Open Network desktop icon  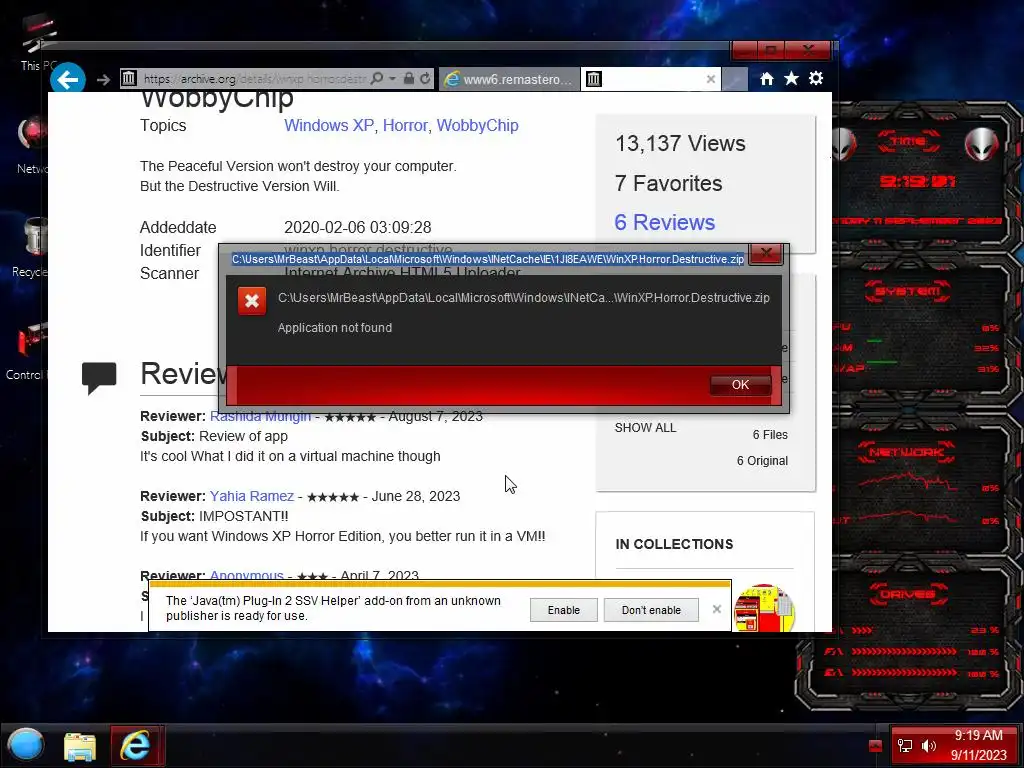[x=31, y=145]
